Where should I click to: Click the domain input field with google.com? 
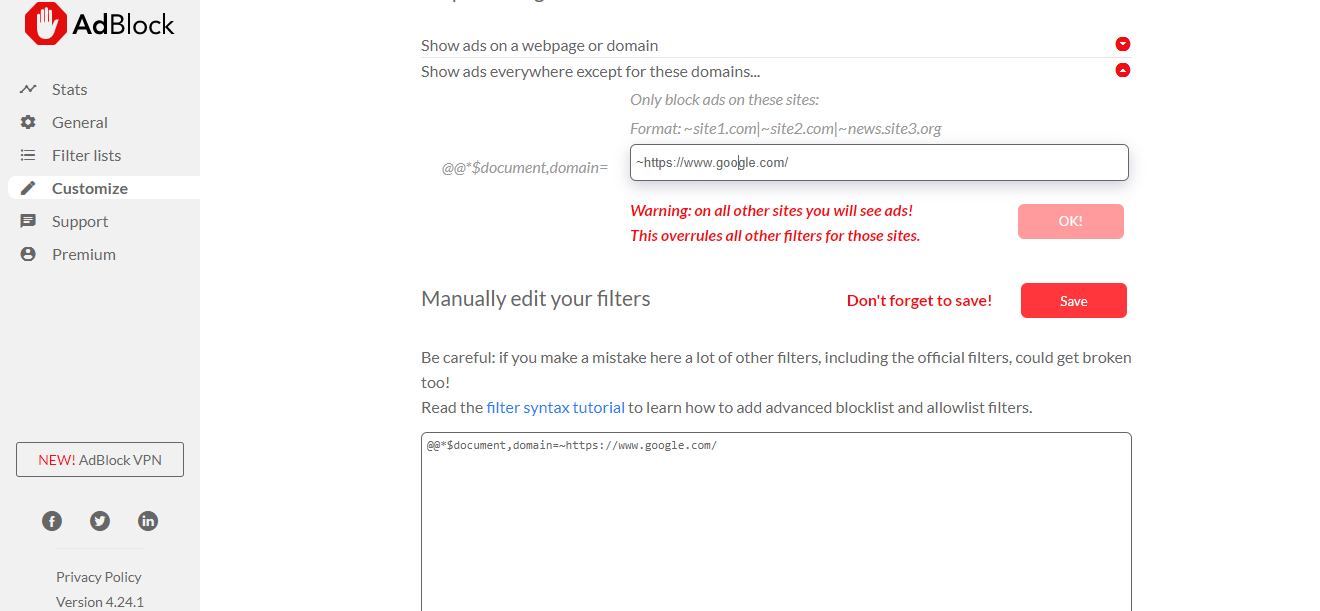point(879,163)
